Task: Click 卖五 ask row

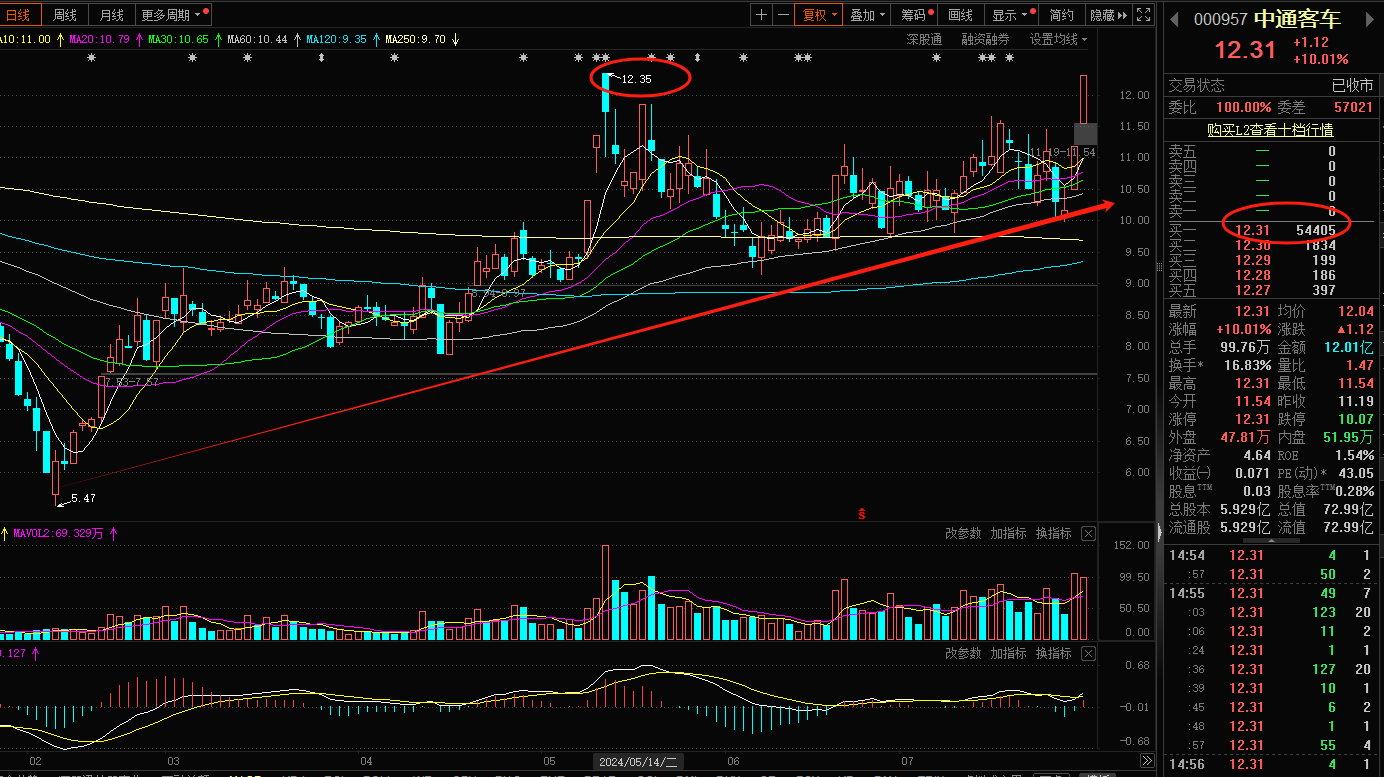Action: (1271, 151)
